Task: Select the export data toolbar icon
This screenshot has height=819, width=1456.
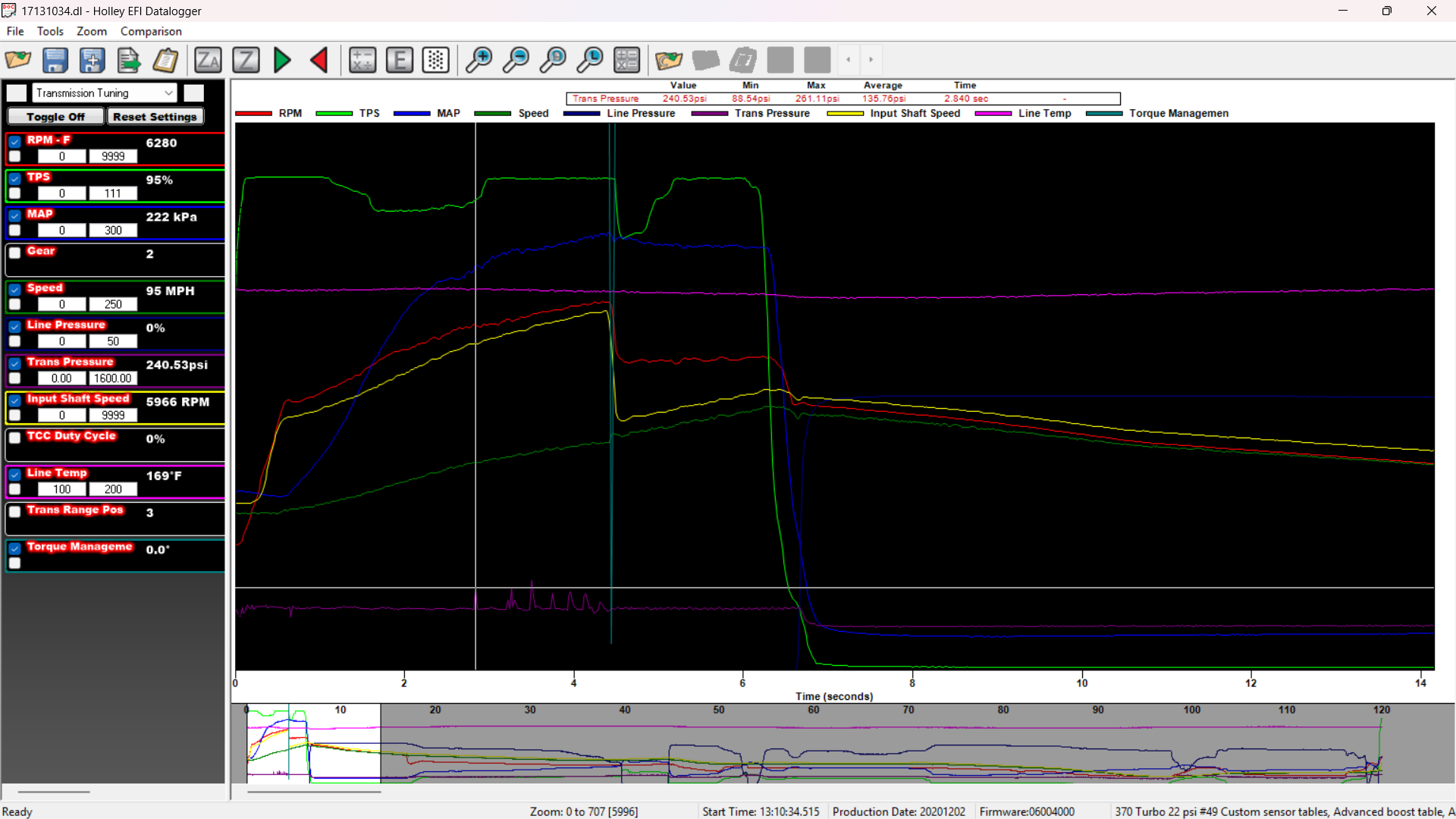Action: (128, 60)
